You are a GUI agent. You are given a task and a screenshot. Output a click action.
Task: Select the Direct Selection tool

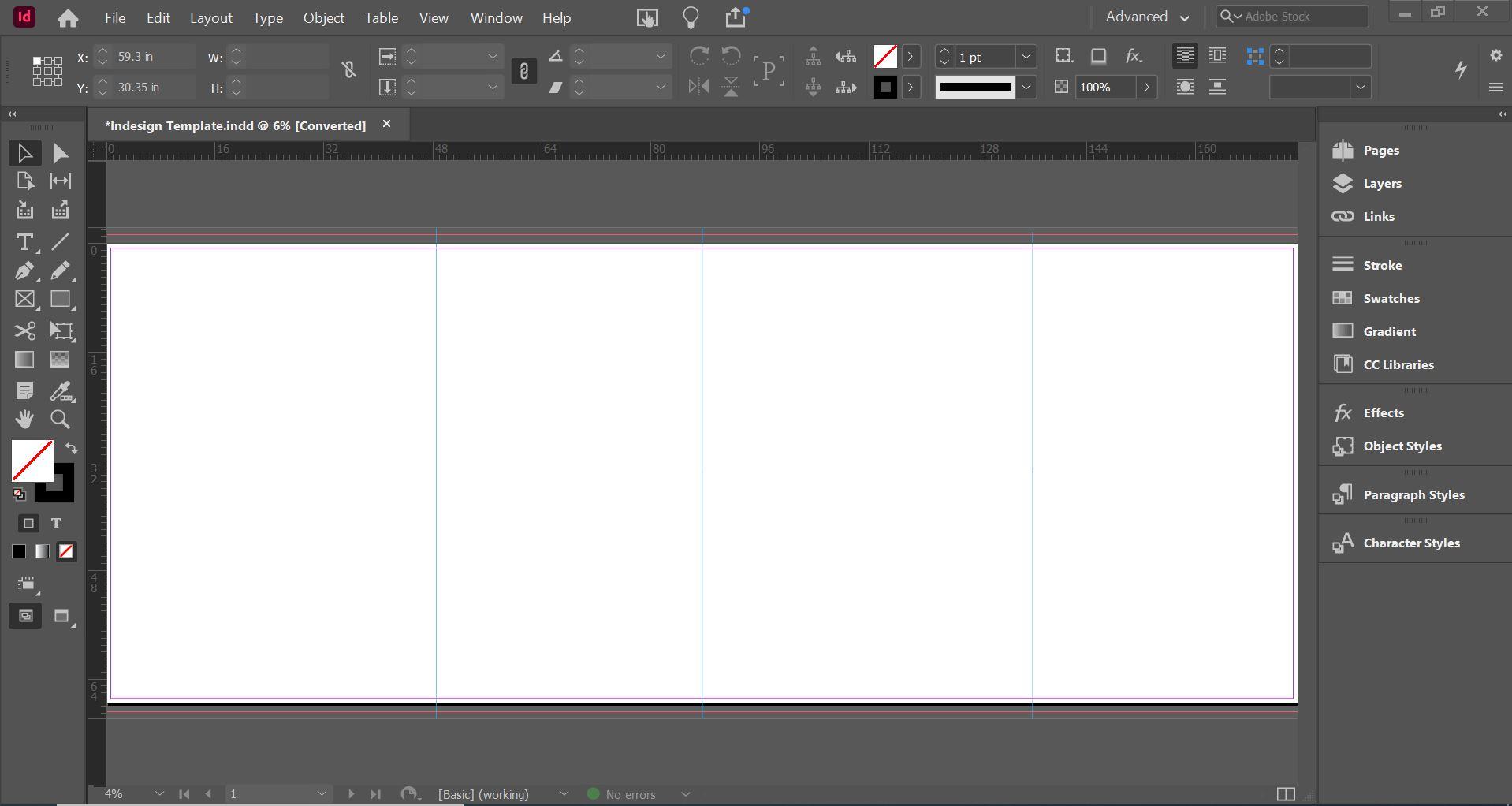pos(61,153)
